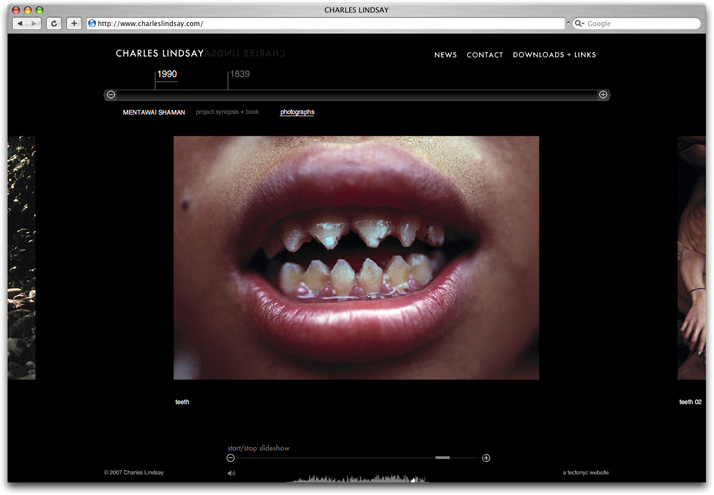Image resolution: width=714 pixels, height=495 pixels.
Task: Click the timeline minus zoom icon
Action: point(111,95)
